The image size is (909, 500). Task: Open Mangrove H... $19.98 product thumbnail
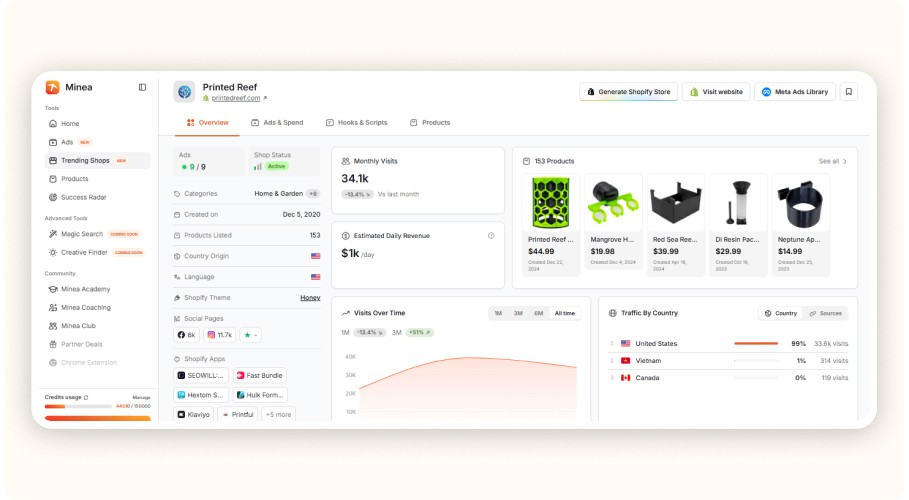613,203
